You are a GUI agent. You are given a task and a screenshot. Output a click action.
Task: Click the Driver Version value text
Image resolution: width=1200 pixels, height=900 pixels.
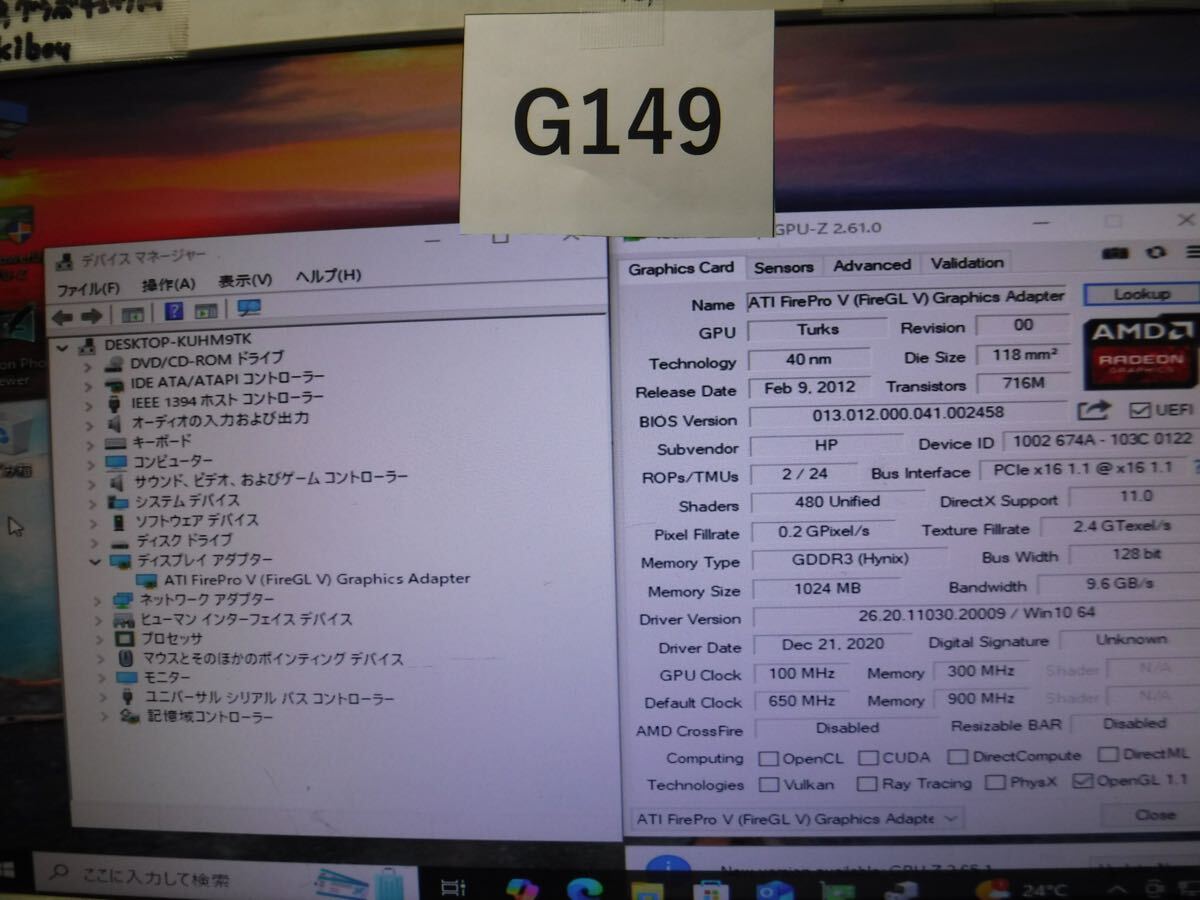(976, 614)
